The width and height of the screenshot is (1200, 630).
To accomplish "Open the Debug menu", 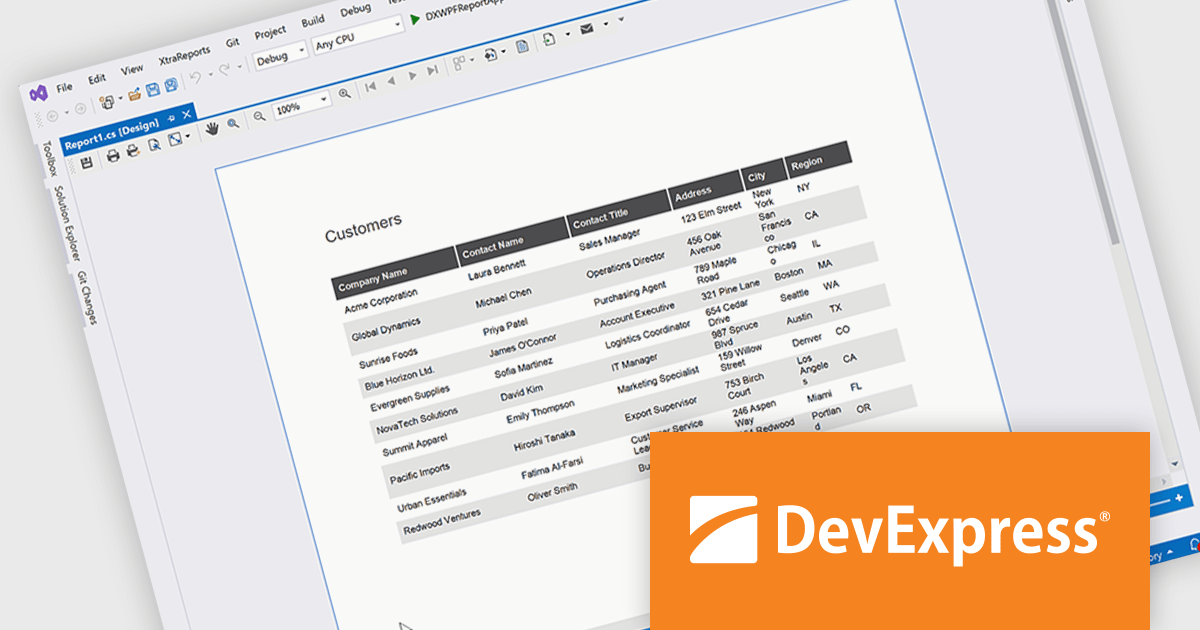I will pos(355,11).
